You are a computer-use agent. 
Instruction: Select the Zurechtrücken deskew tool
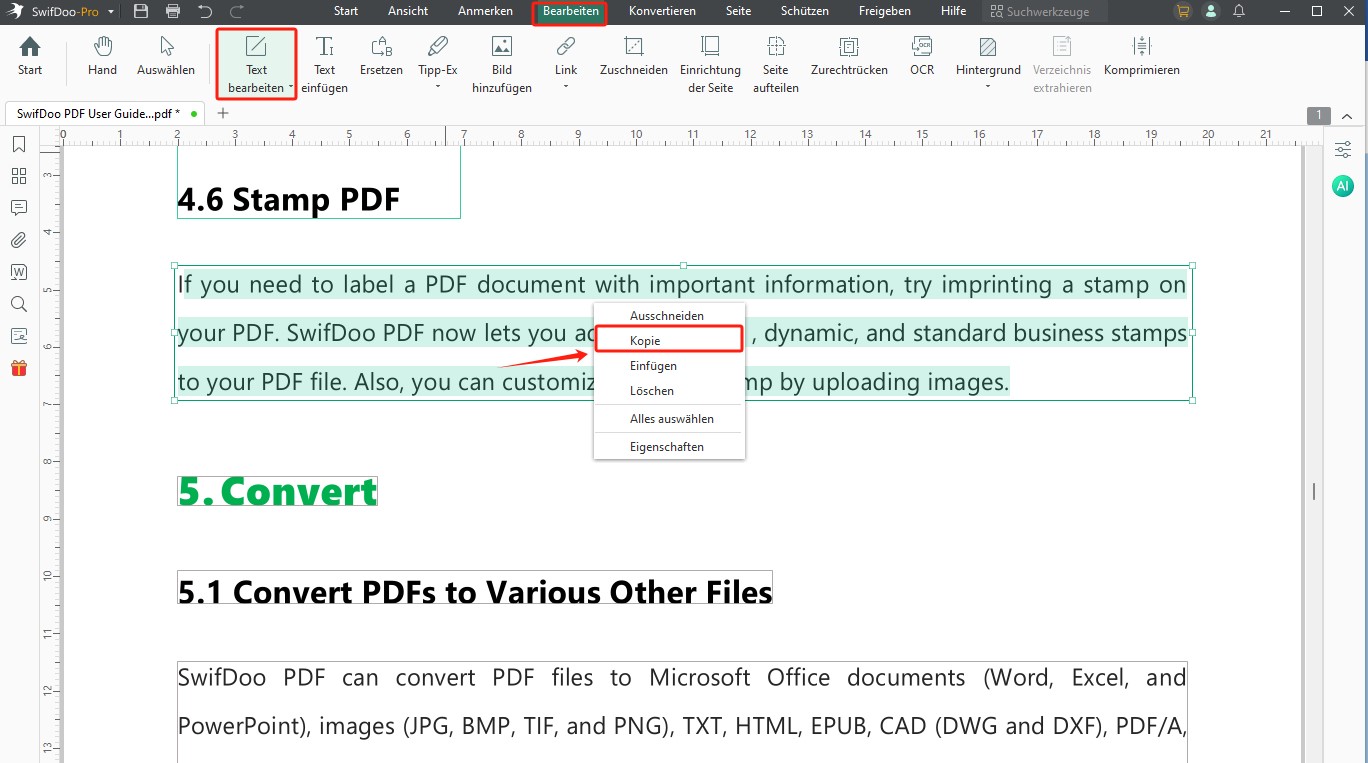click(x=849, y=56)
